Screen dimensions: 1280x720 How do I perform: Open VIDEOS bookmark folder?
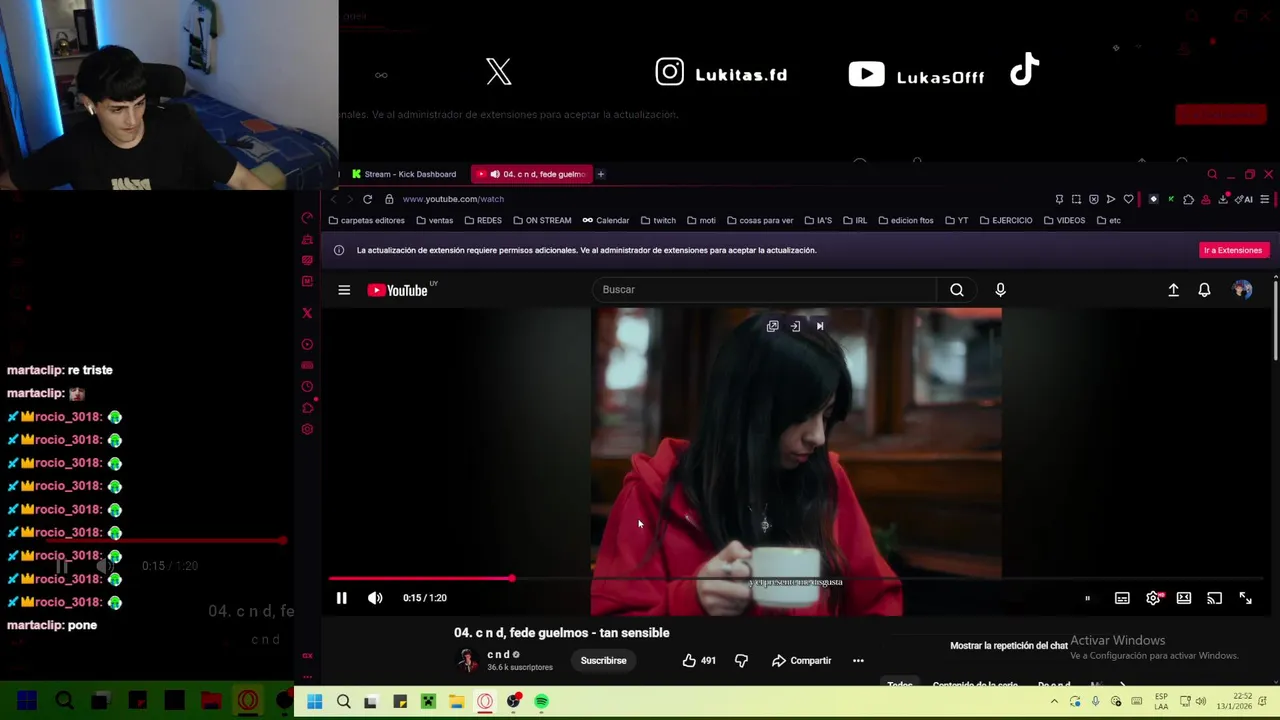coord(1064,220)
